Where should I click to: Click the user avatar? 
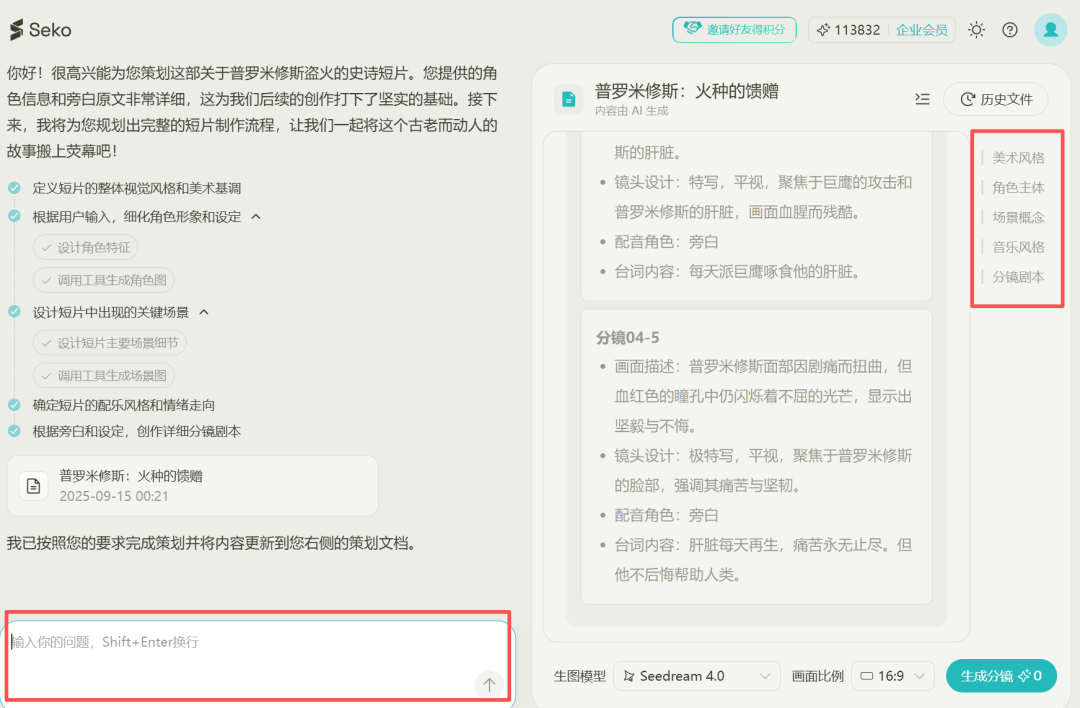pos(1050,30)
